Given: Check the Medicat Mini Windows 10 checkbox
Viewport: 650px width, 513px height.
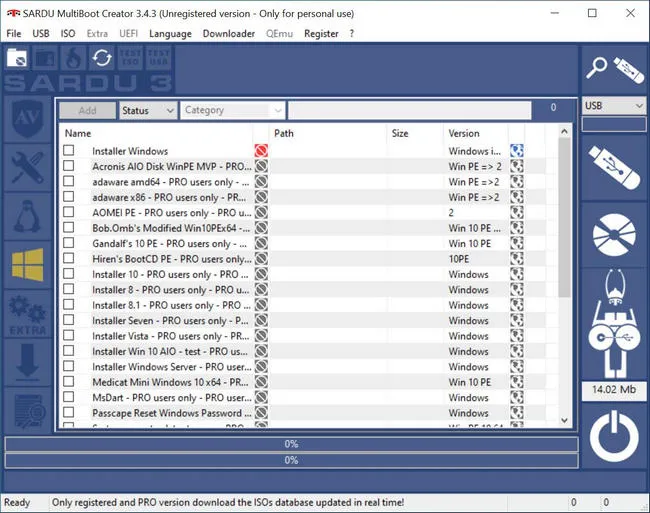Looking at the screenshot, I should [x=69, y=382].
